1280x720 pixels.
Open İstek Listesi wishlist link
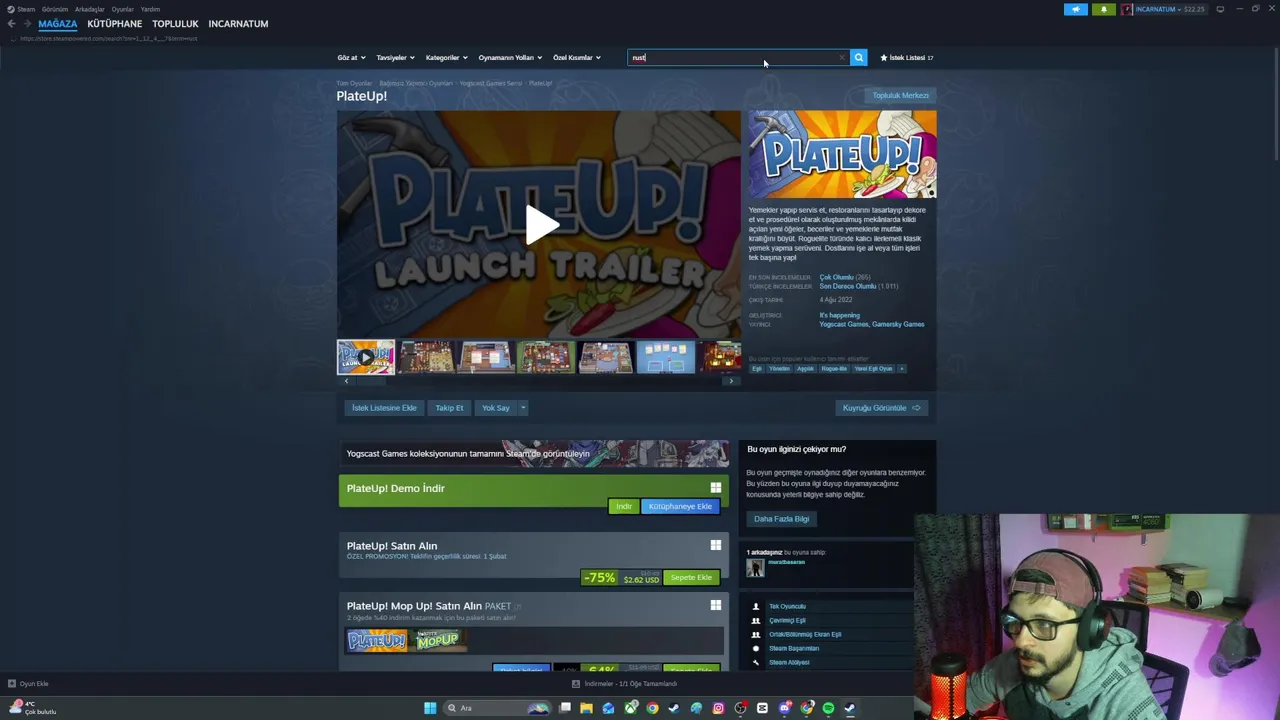click(x=906, y=58)
